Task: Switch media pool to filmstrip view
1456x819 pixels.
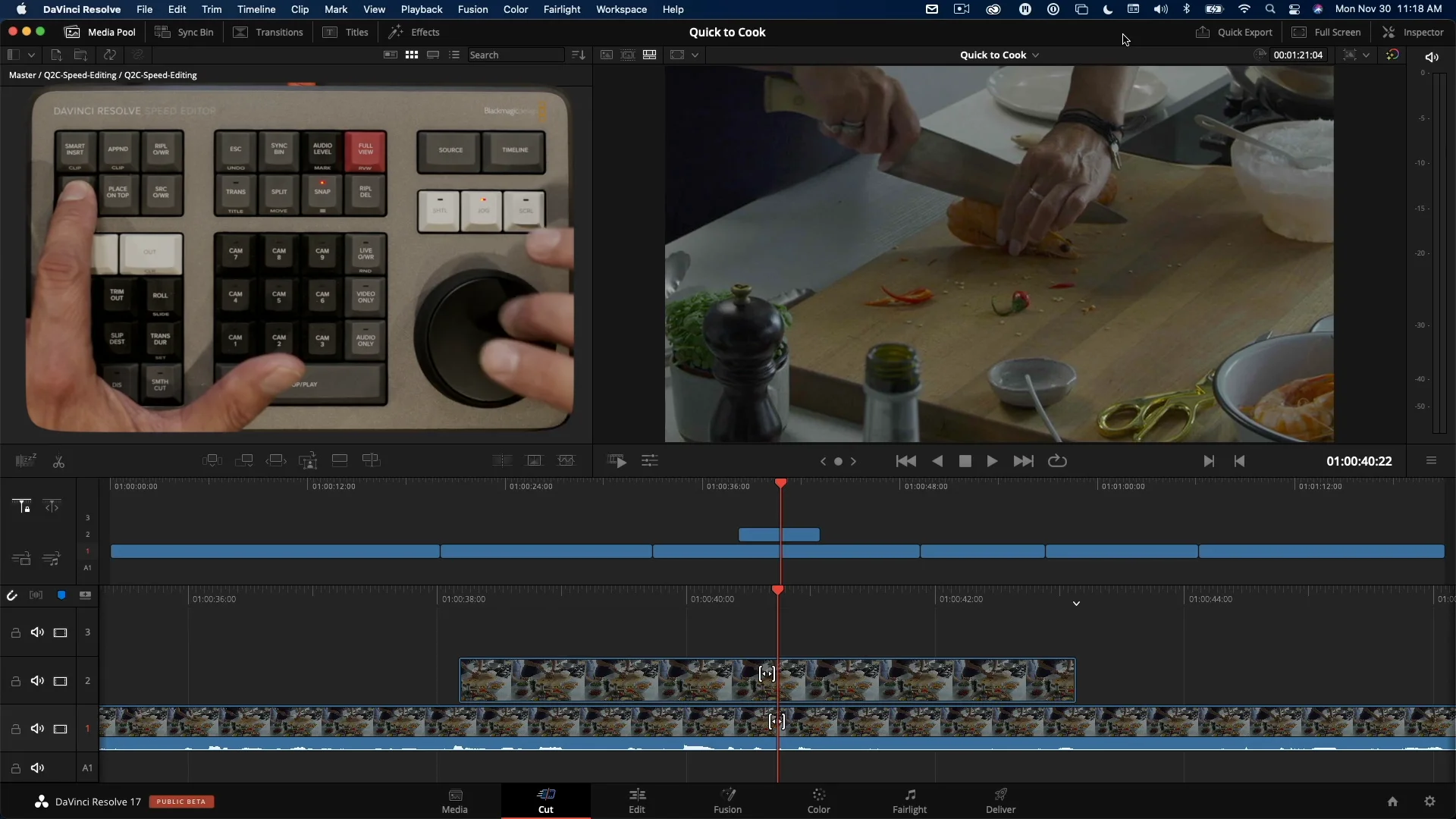Action: [x=433, y=55]
